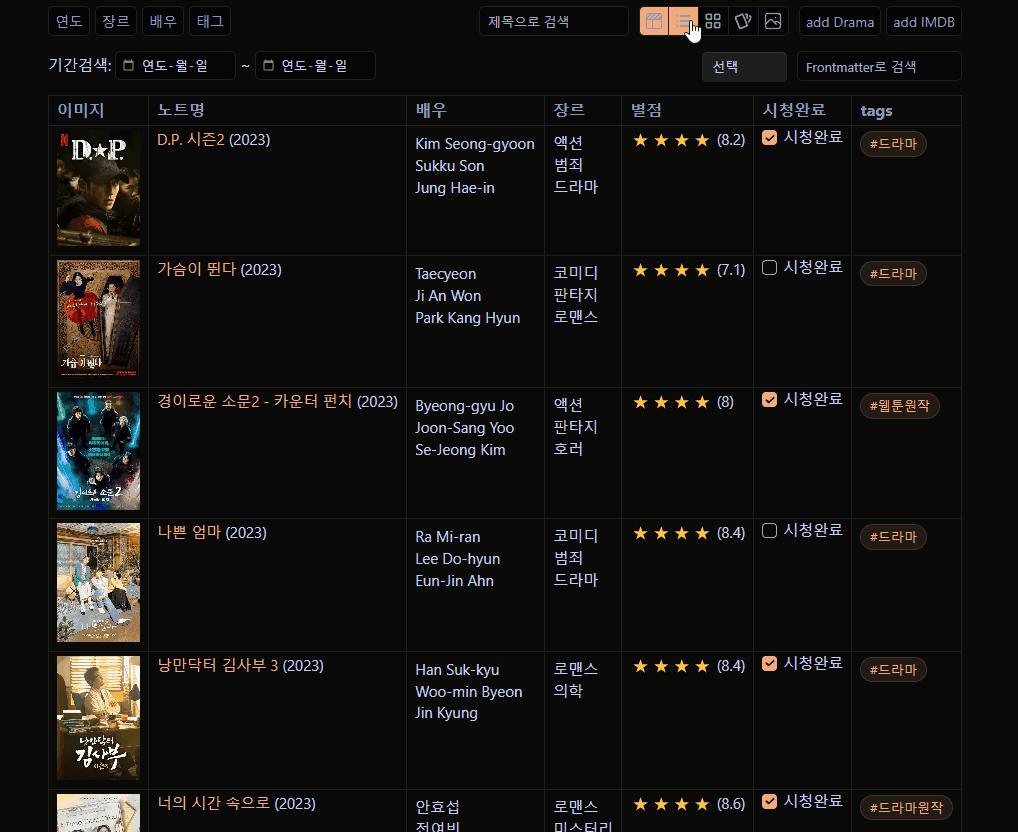
Task: Uncheck 시청완료 for 너의 시간 속으로
Action: pyautogui.click(x=769, y=801)
